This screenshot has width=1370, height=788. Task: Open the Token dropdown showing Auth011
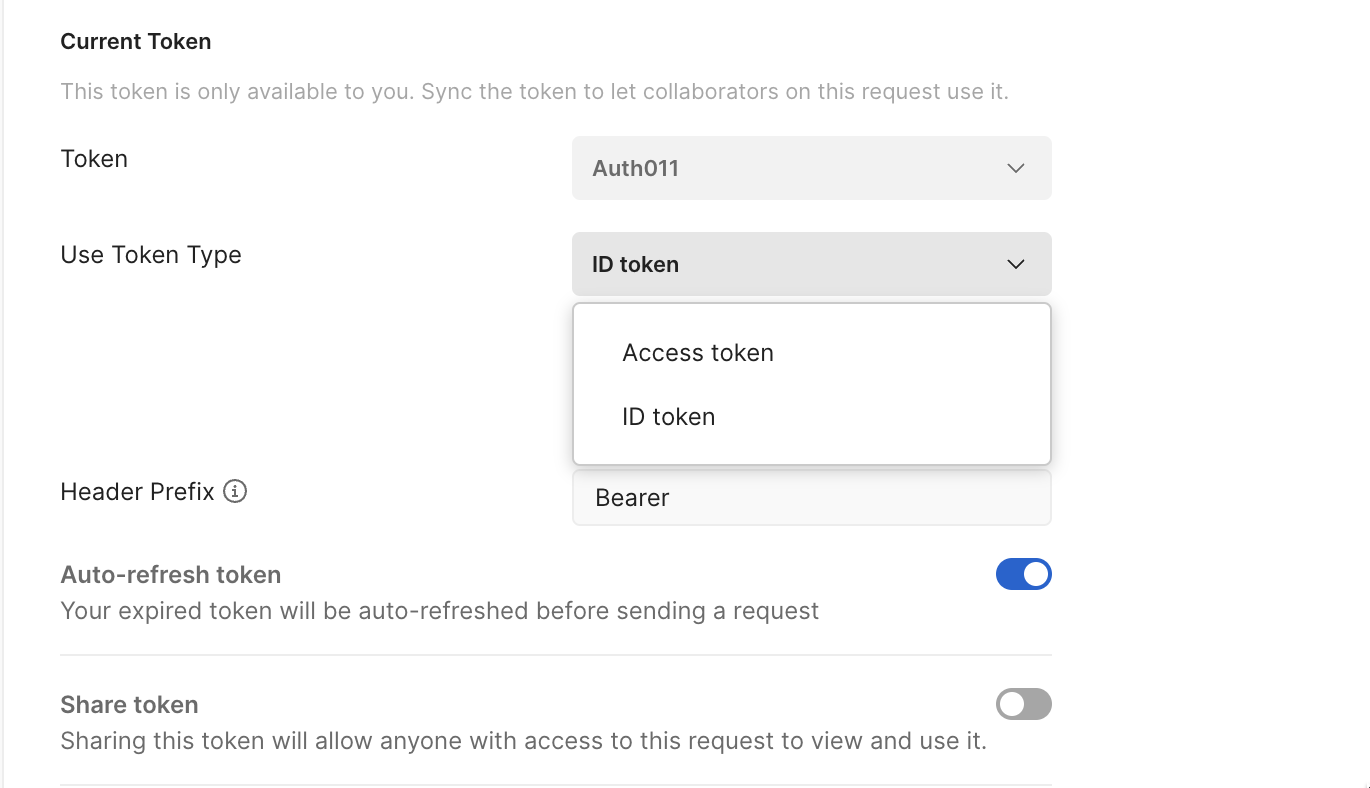coord(811,168)
